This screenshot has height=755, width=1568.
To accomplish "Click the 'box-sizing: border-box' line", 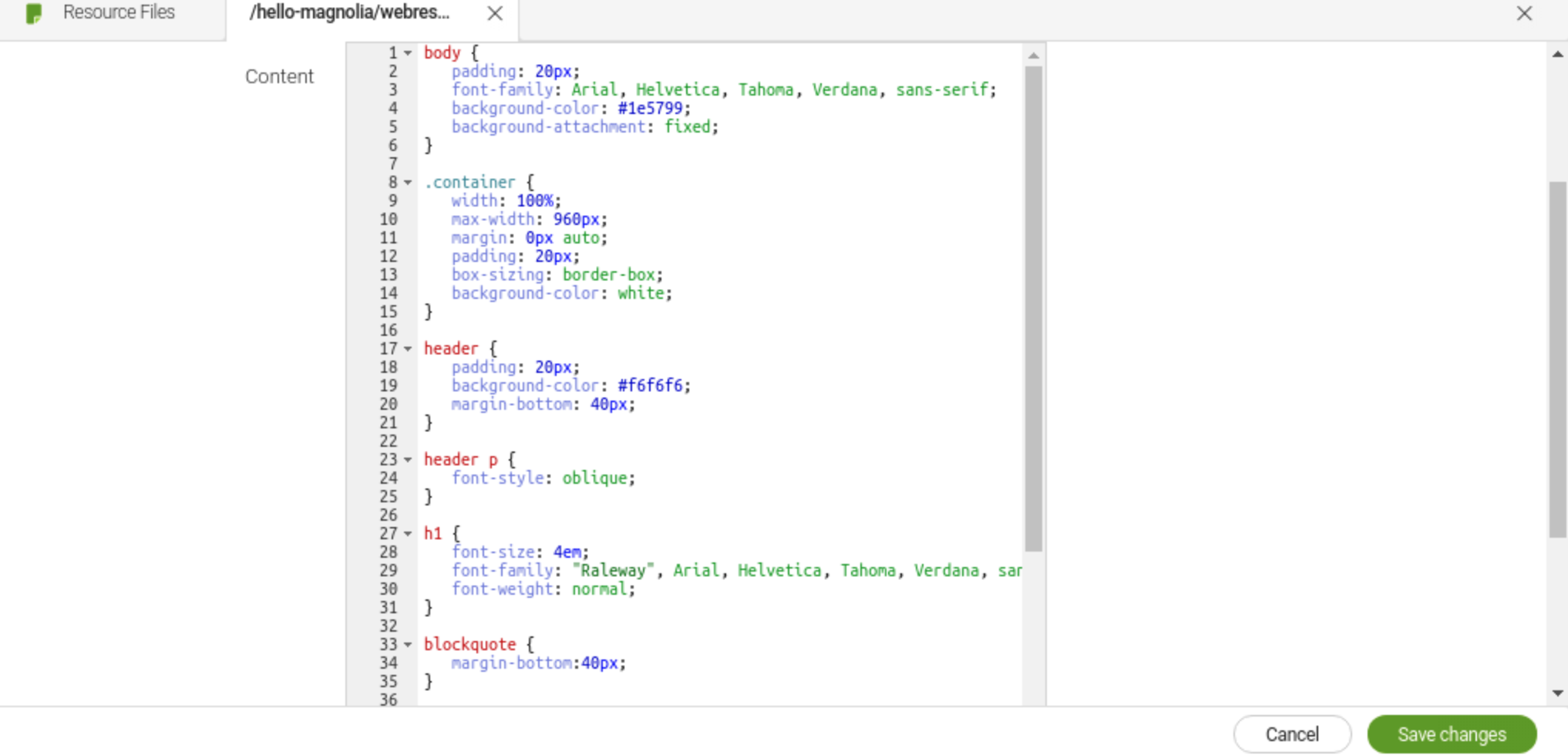I will point(557,275).
